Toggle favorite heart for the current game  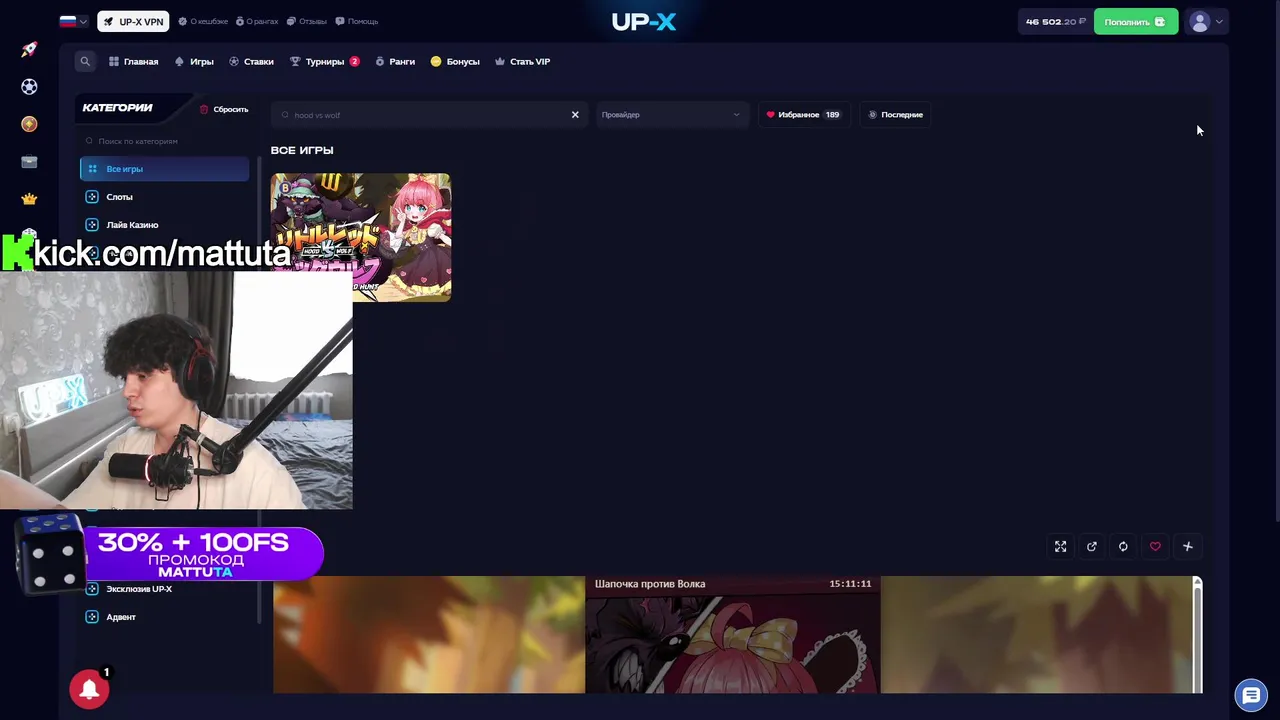click(1155, 547)
